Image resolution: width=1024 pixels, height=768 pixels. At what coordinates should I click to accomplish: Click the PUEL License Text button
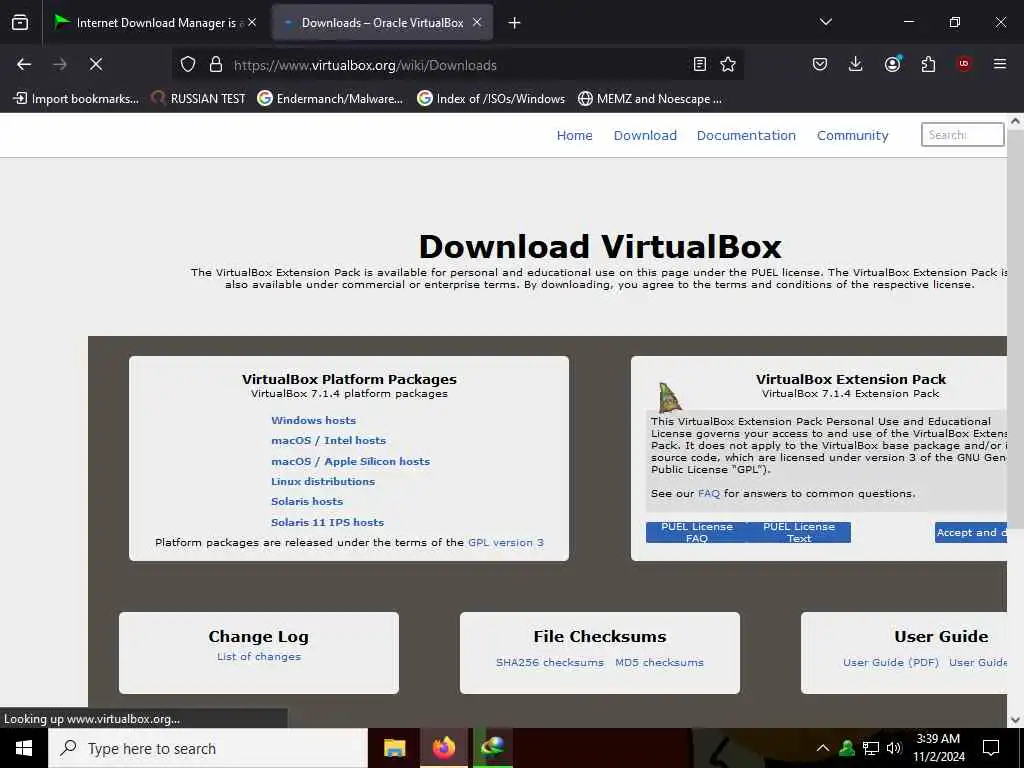[x=799, y=532]
